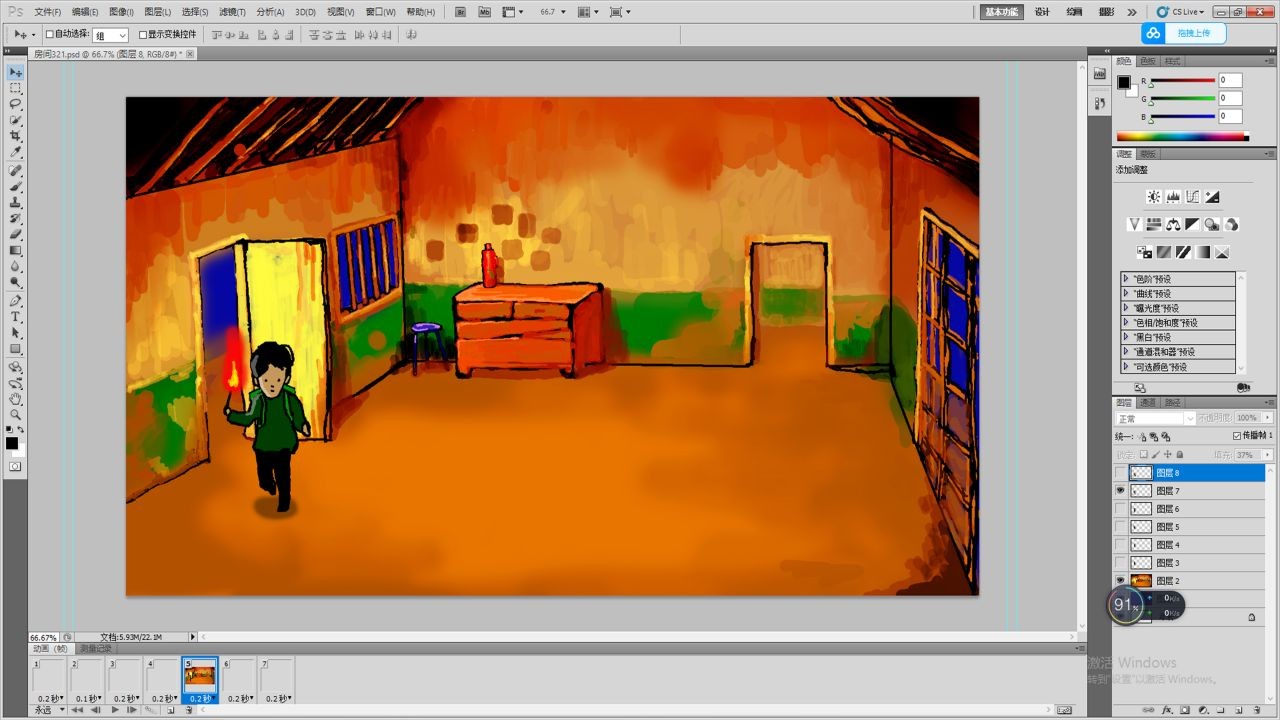Open the 永远 loop options dropdown
The image size is (1280, 720).
point(48,710)
